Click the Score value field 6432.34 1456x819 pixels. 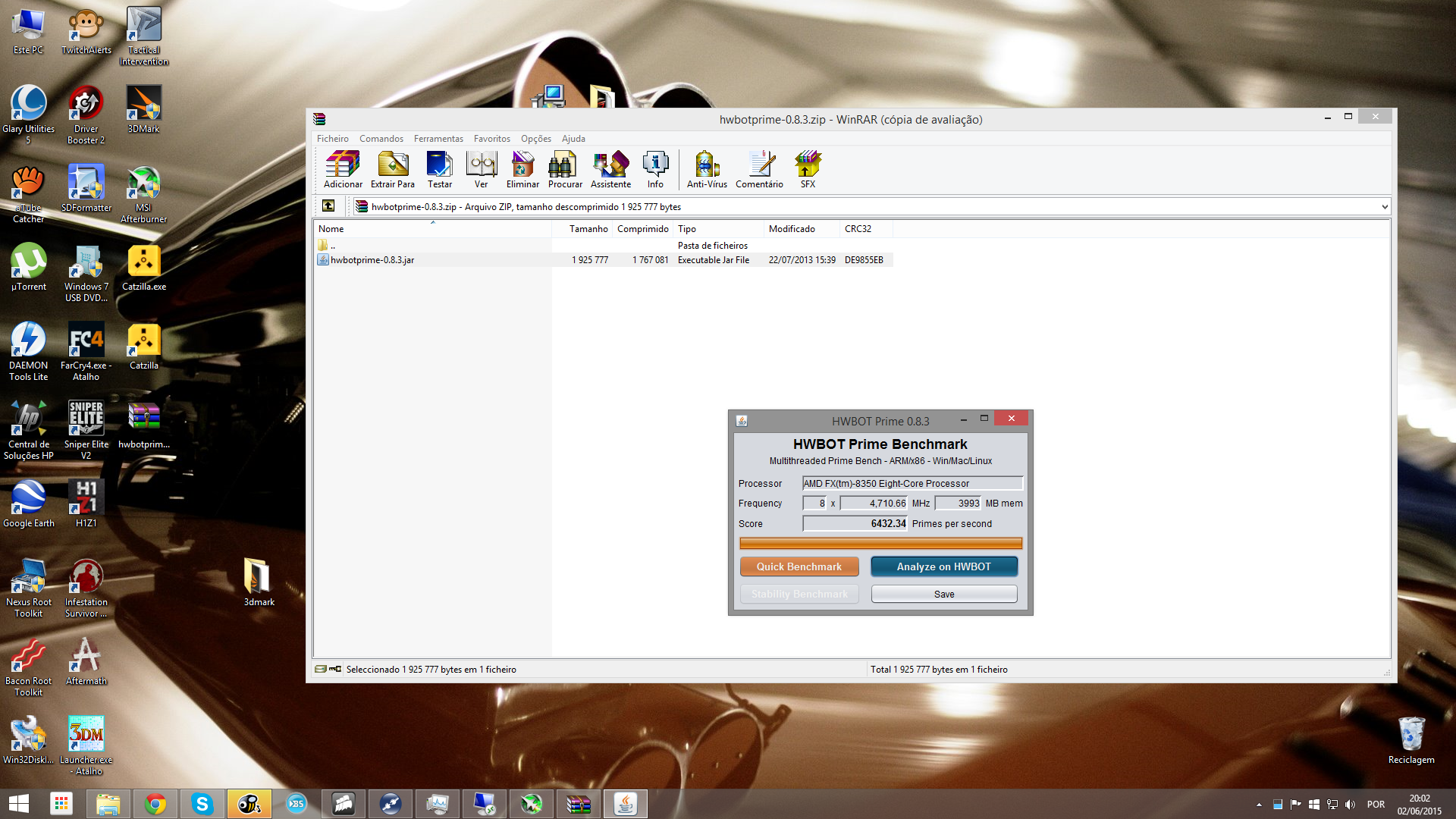click(x=855, y=523)
